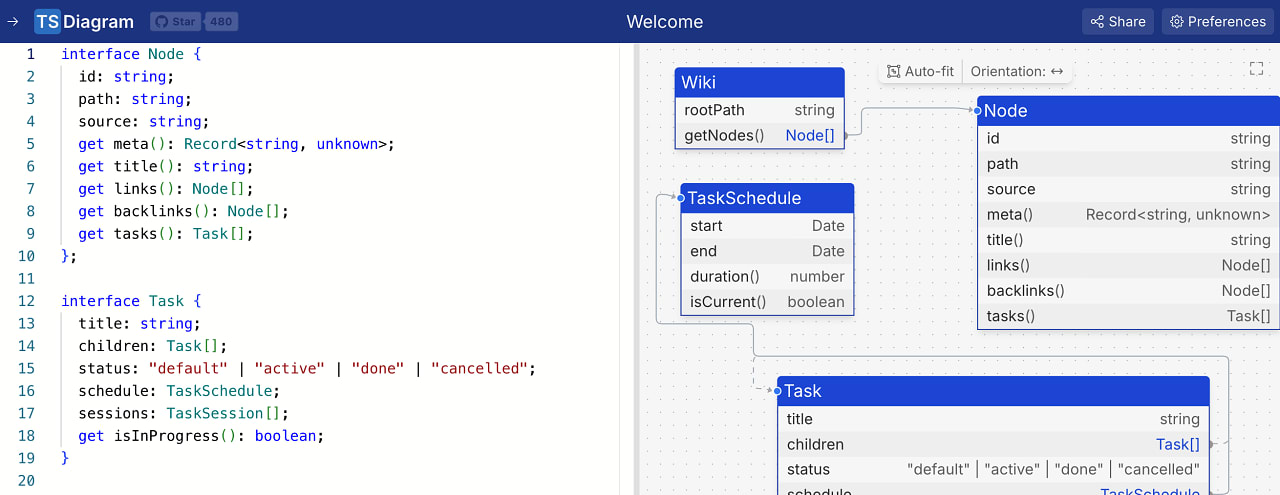Click code line 'interface Task {'

131,301
